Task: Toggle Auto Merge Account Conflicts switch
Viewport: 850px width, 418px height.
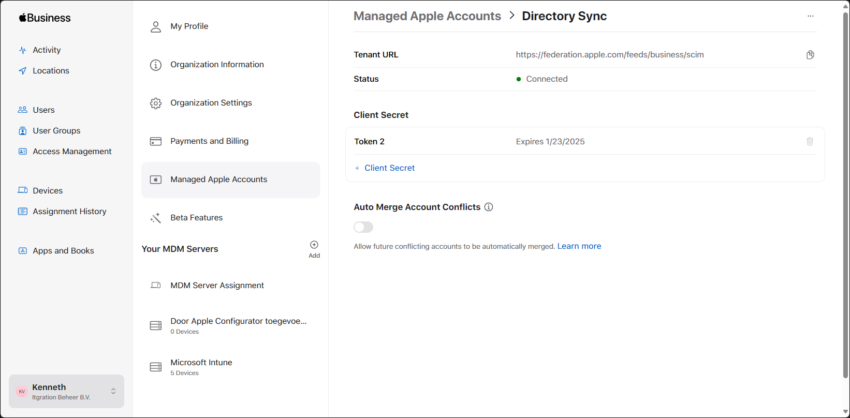Action: click(363, 227)
